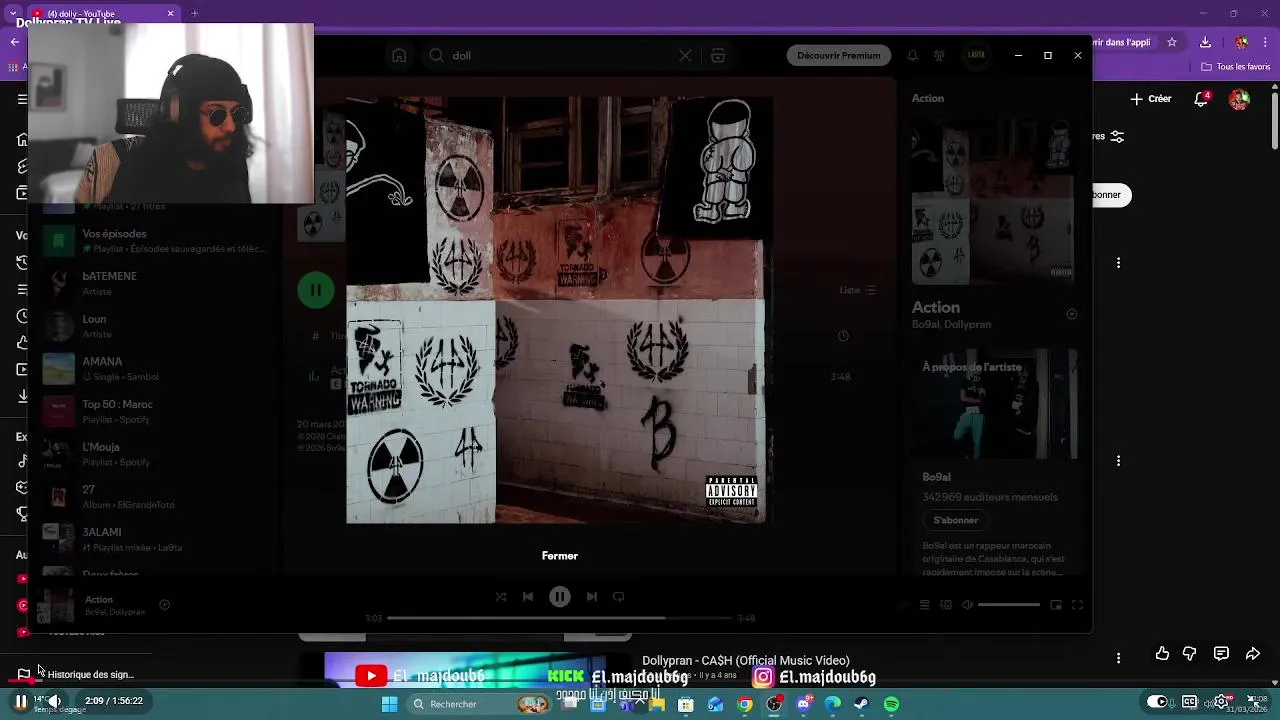Open the Tous les favoris bookmarks folder
Screen dimensions: 1280x720
click(x=1236, y=67)
